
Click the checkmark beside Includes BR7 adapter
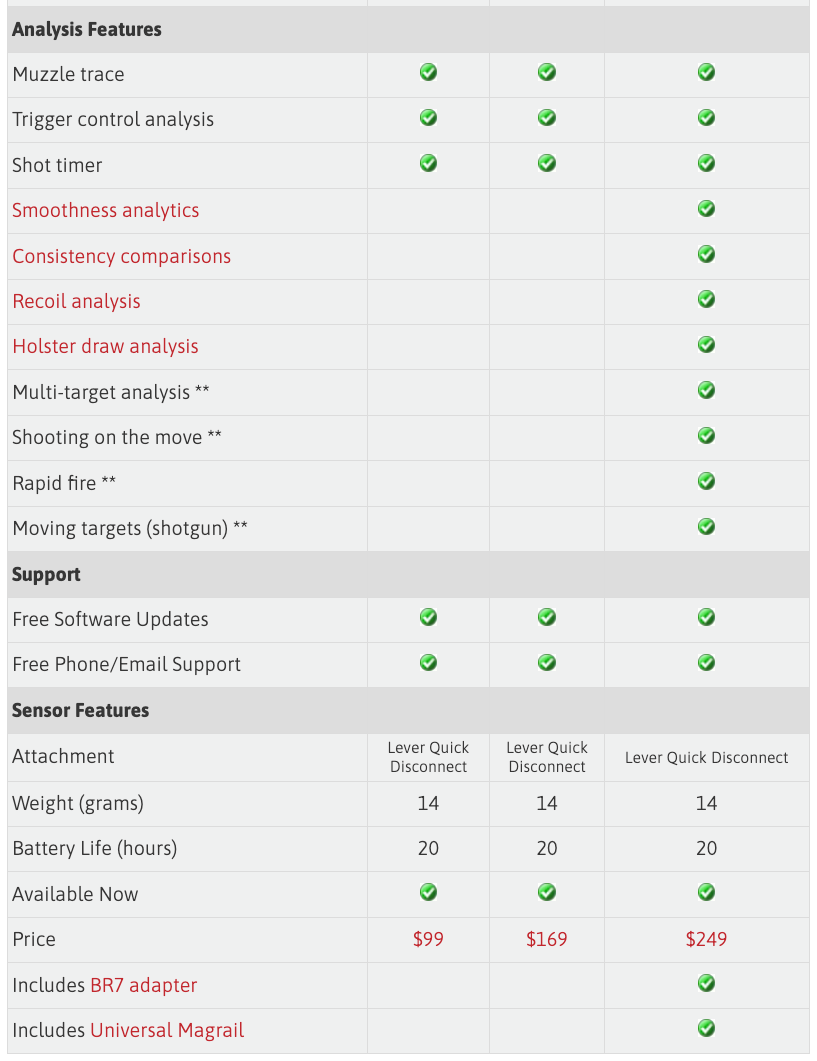pos(706,984)
